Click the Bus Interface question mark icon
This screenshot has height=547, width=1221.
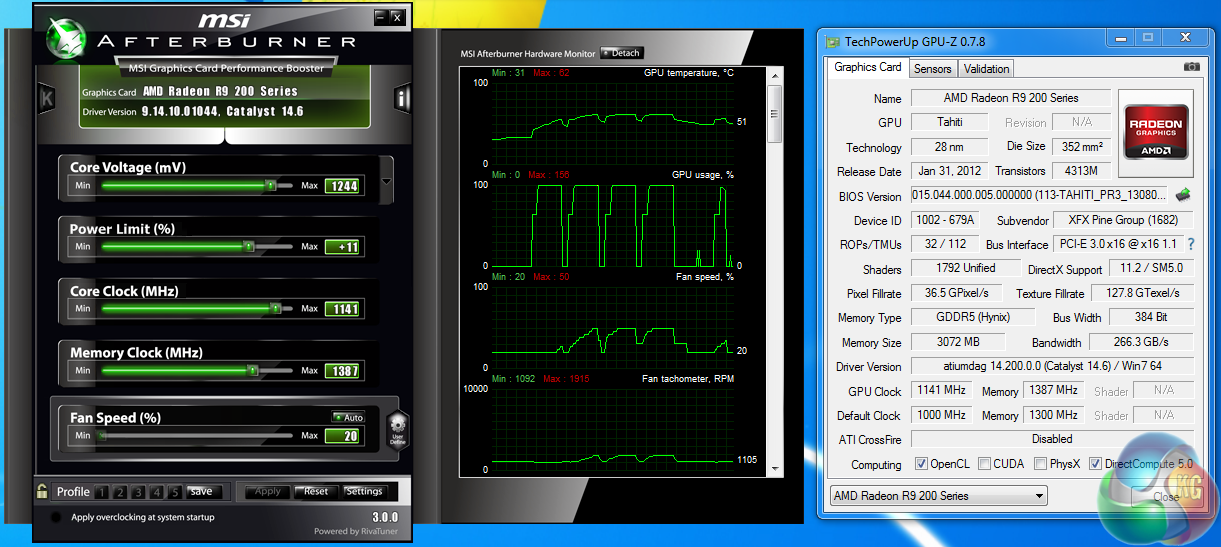[1191, 244]
